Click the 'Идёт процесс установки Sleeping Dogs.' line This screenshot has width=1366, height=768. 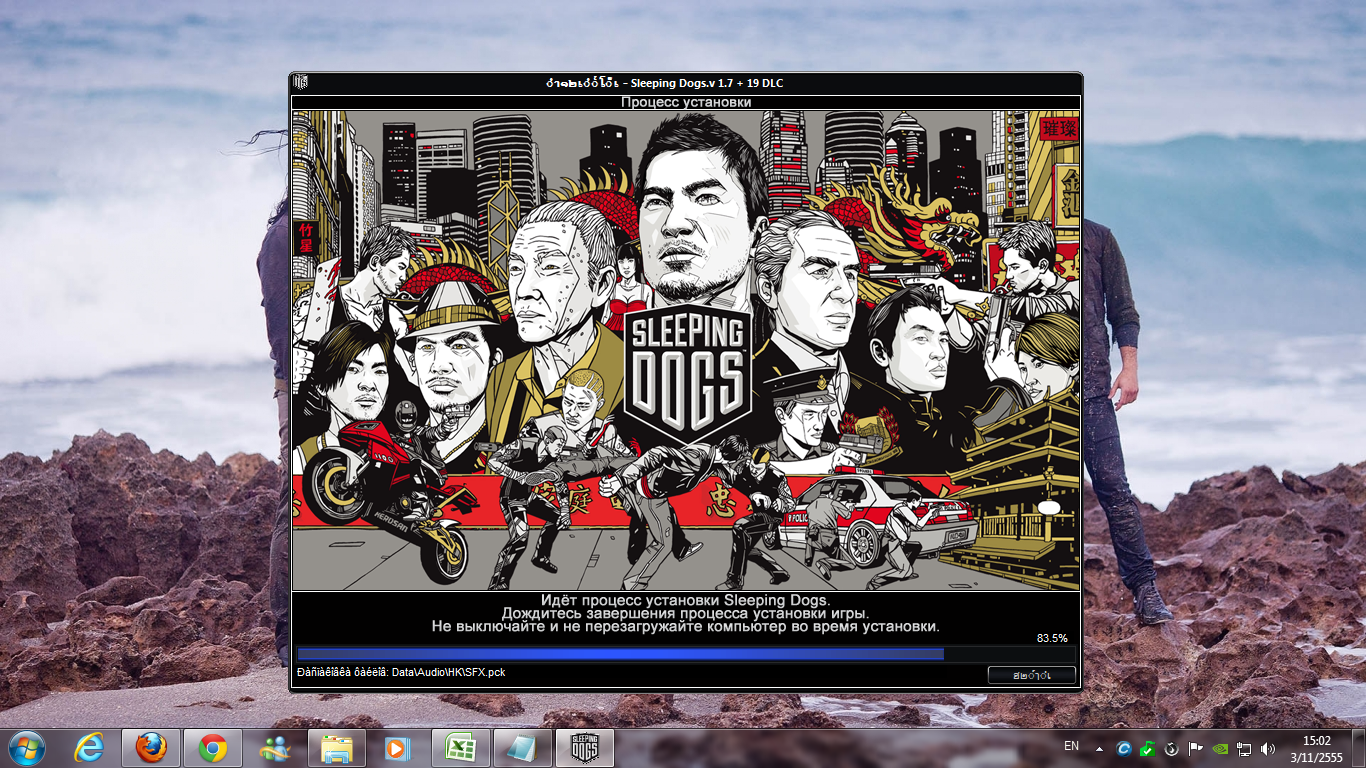pos(685,599)
